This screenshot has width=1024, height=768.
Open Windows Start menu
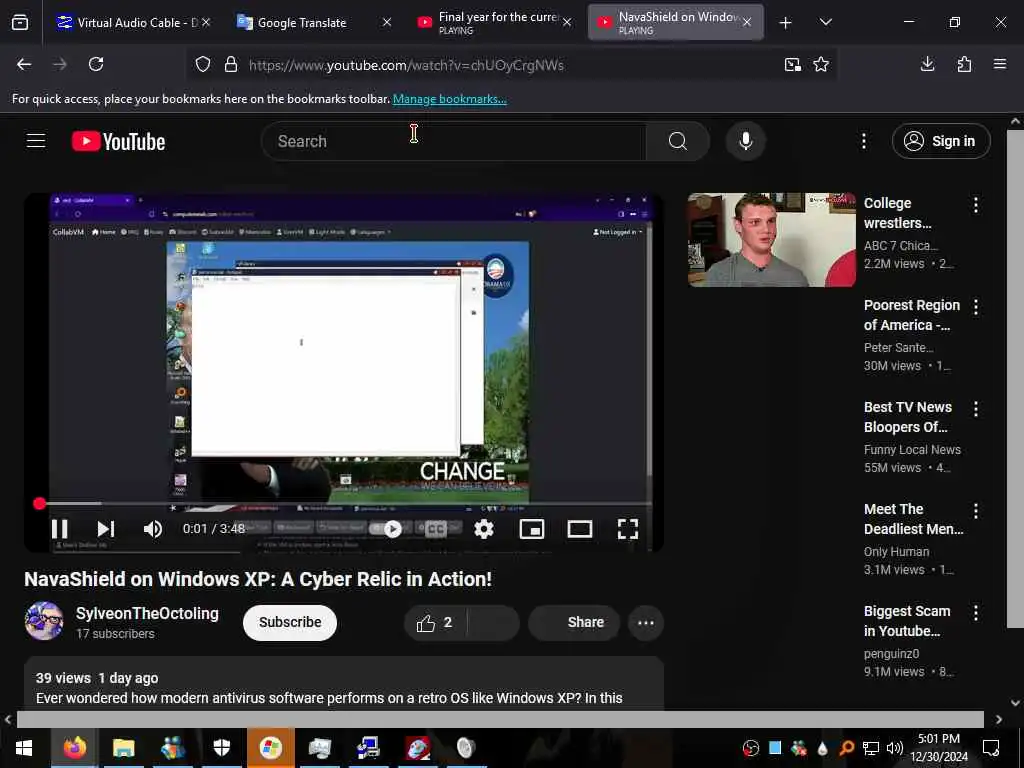[24, 748]
